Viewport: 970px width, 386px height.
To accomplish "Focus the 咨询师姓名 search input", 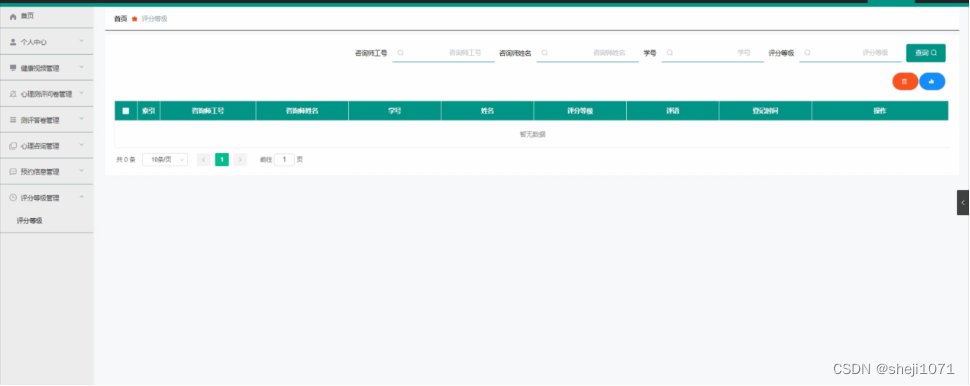I will point(588,53).
